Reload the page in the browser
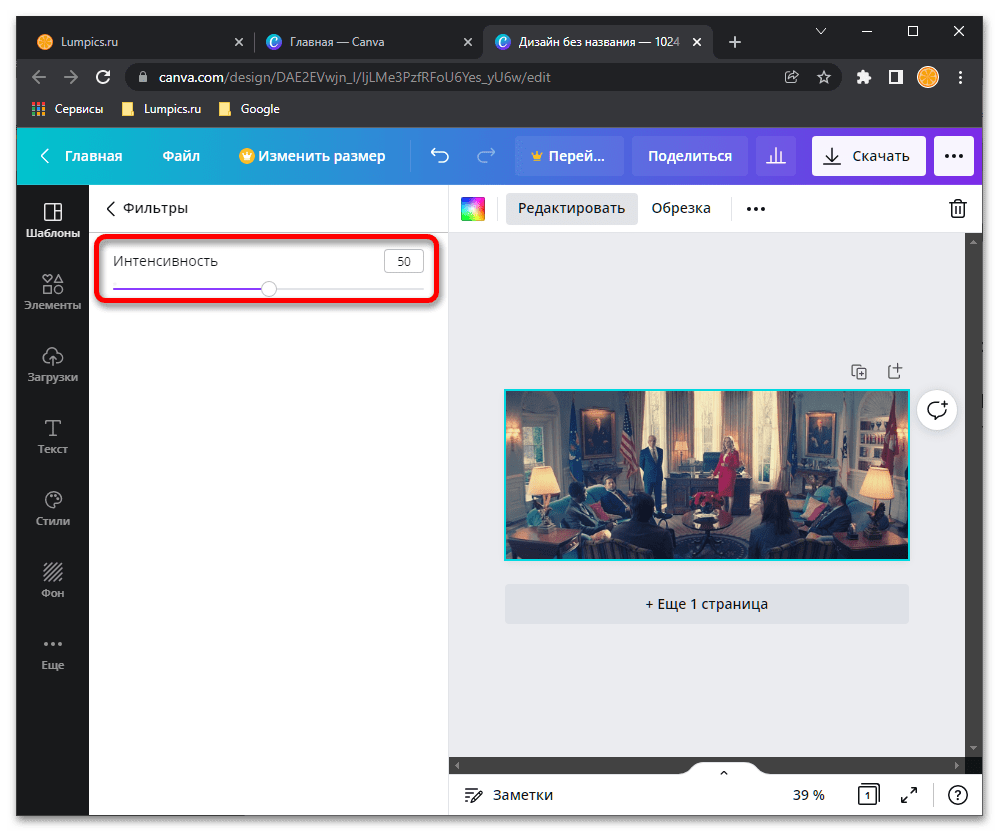Viewport: 999px width, 832px height. tap(103, 77)
